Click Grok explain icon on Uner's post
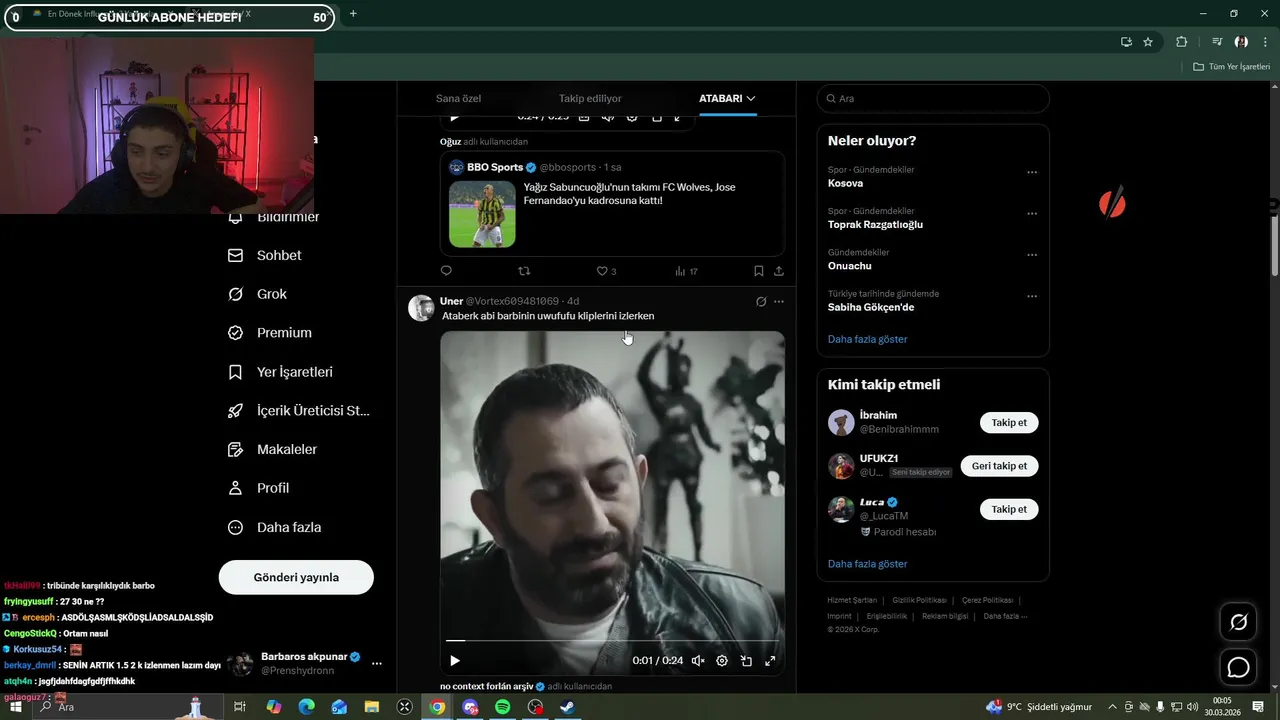The width and height of the screenshot is (1280, 720). (x=761, y=301)
